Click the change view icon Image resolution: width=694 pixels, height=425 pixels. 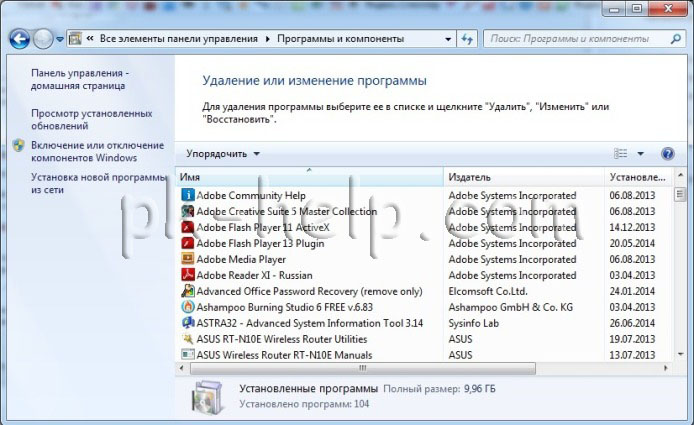pos(621,154)
